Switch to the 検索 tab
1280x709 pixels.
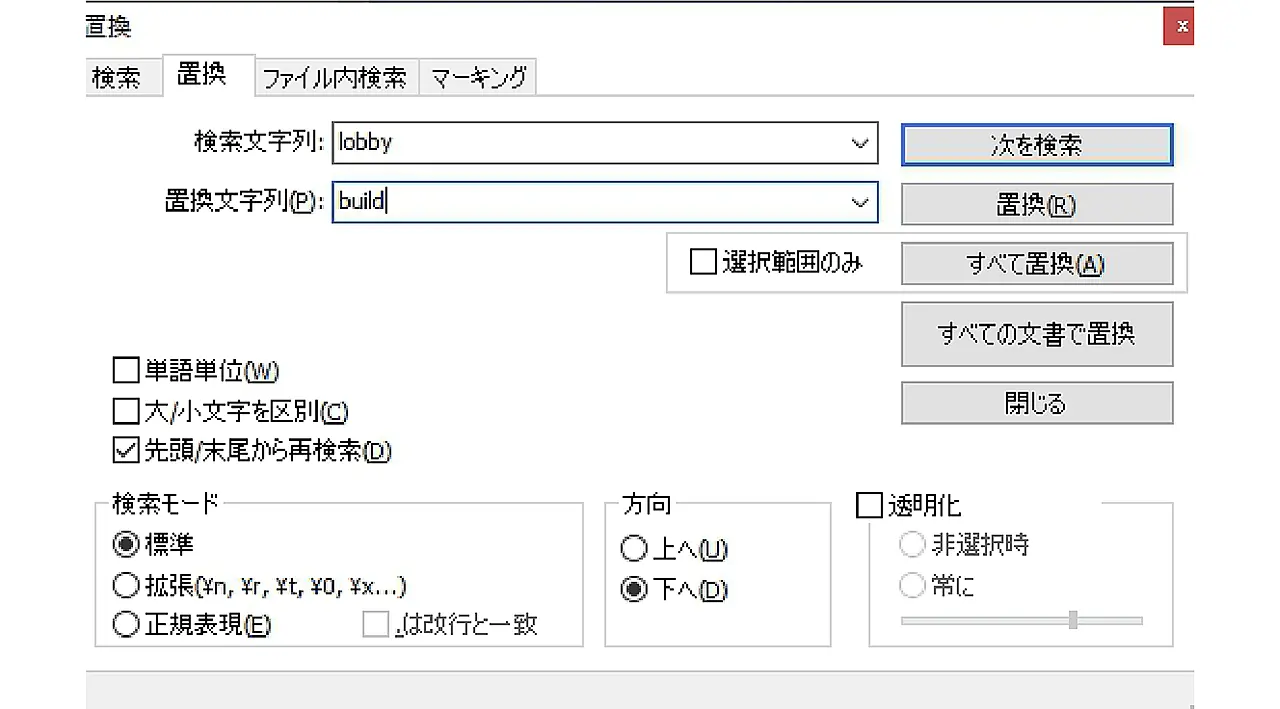[116, 78]
